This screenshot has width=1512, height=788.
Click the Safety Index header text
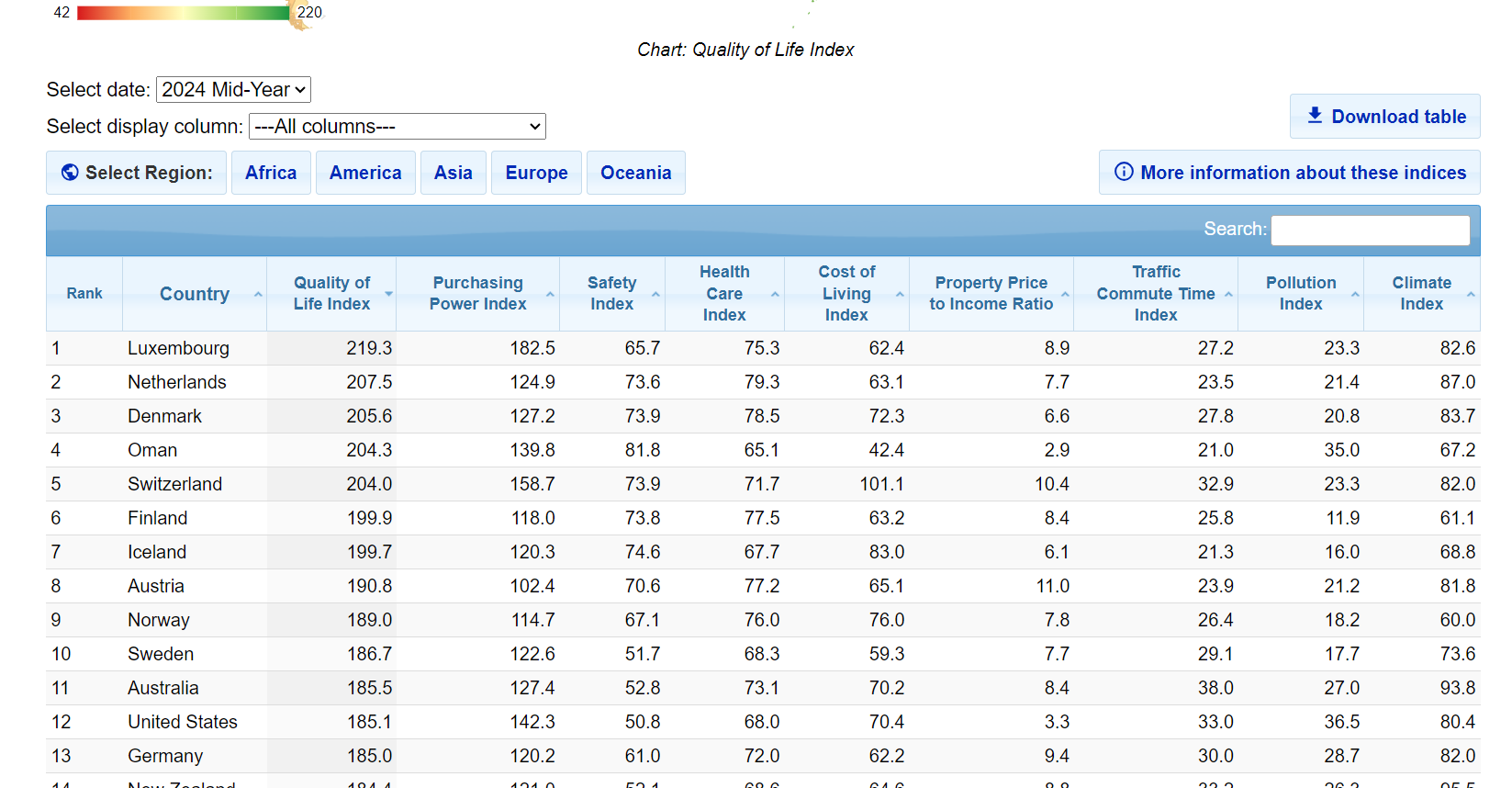pos(611,294)
